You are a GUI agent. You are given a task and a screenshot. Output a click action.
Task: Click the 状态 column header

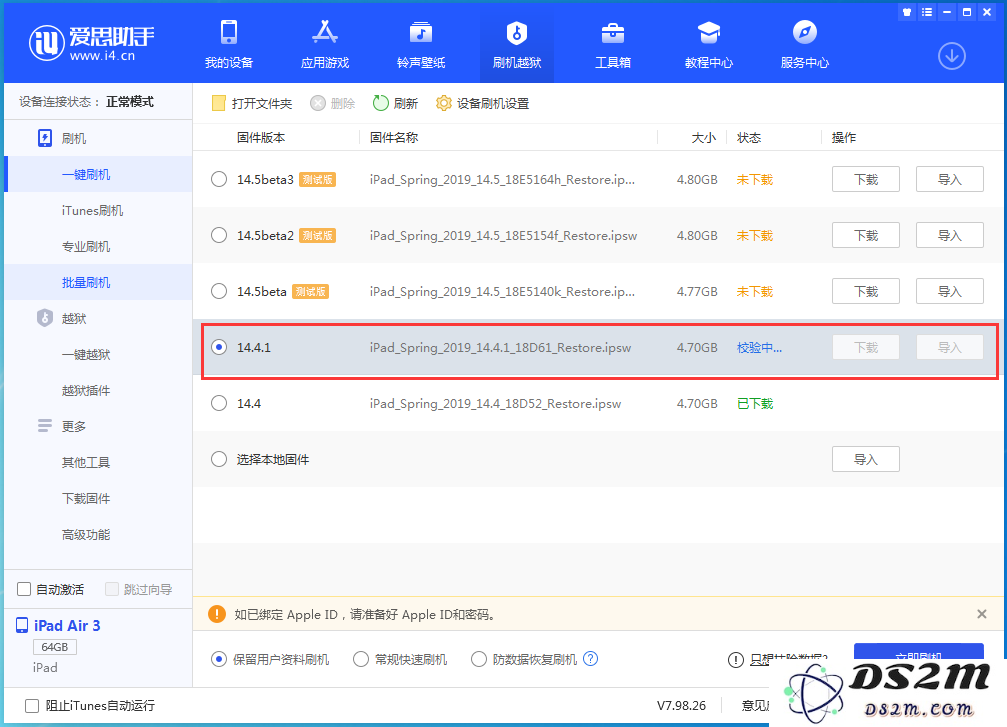pos(749,137)
